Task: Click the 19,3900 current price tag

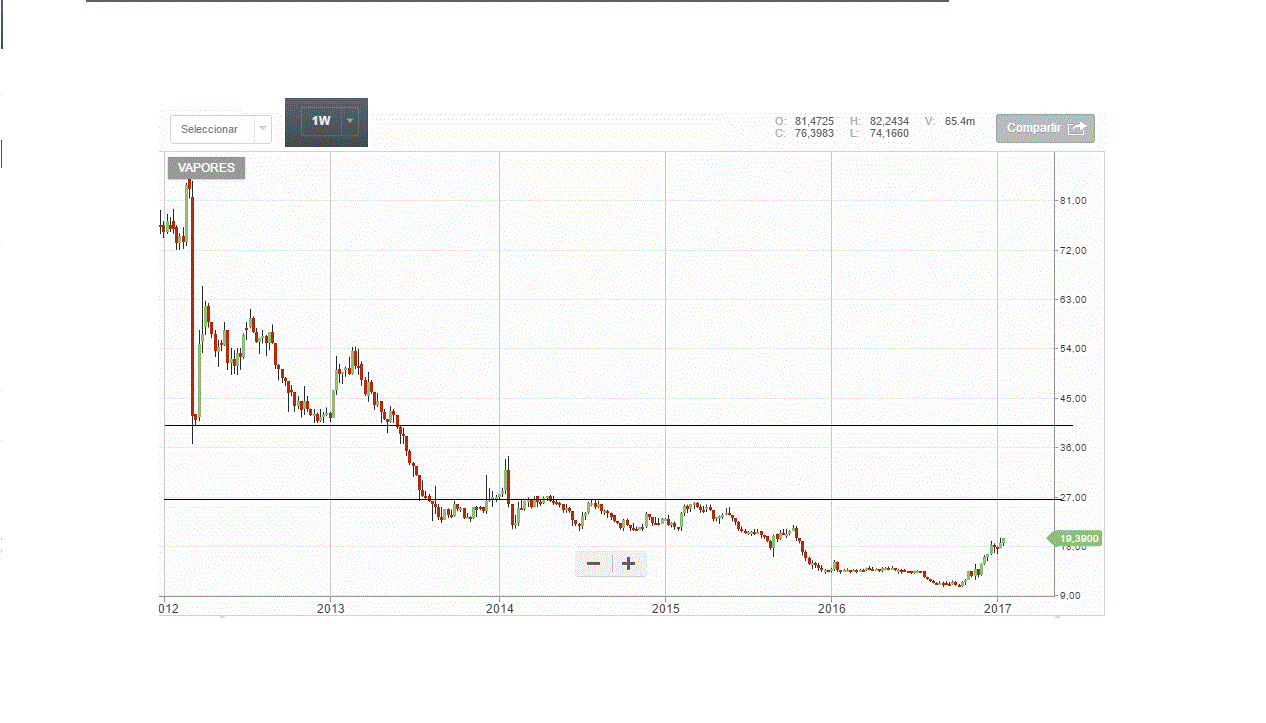Action: tap(1077, 538)
